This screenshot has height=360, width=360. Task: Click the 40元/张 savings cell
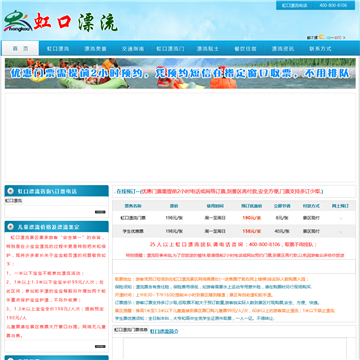click(282, 231)
